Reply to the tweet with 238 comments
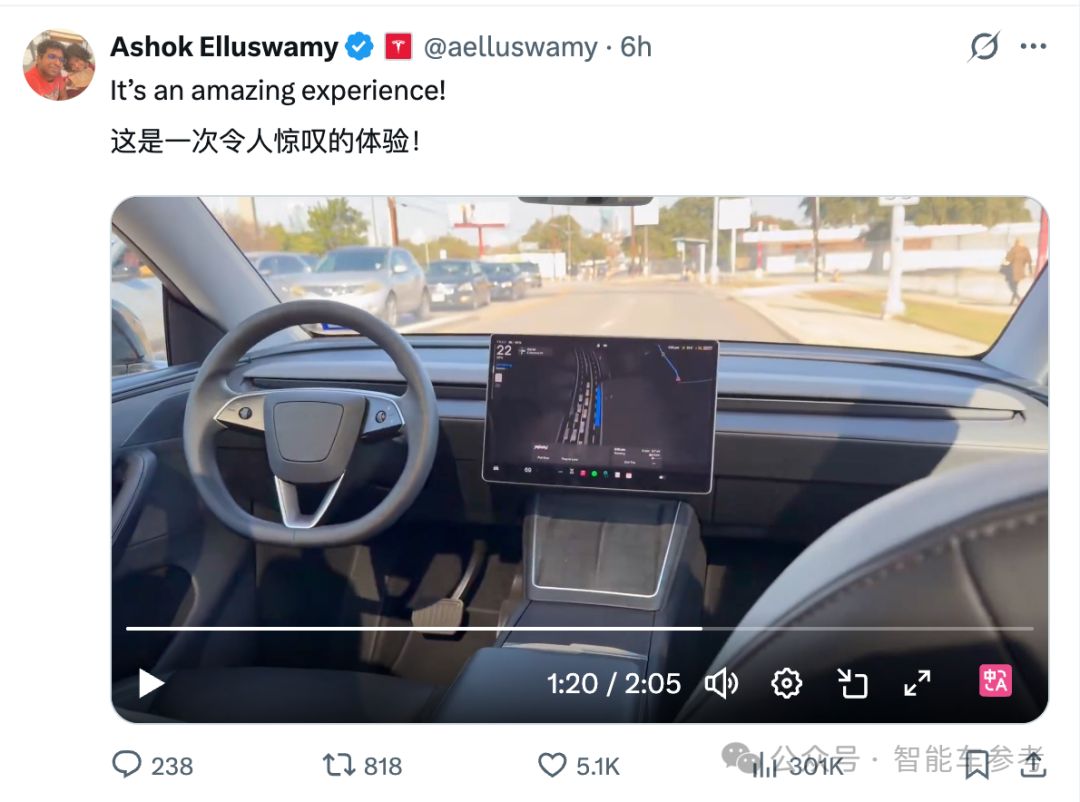 152,765
